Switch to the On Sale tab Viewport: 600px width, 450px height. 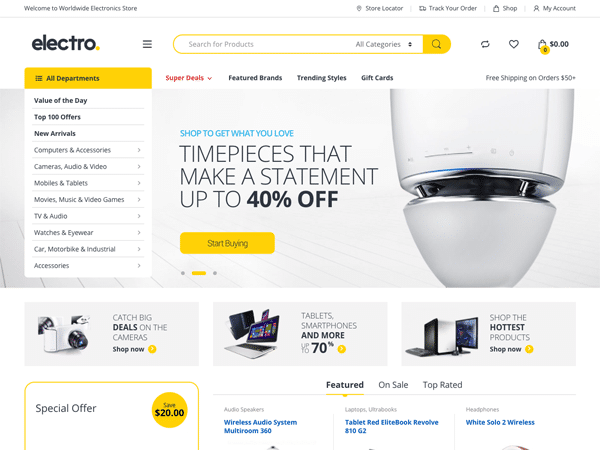393,385
